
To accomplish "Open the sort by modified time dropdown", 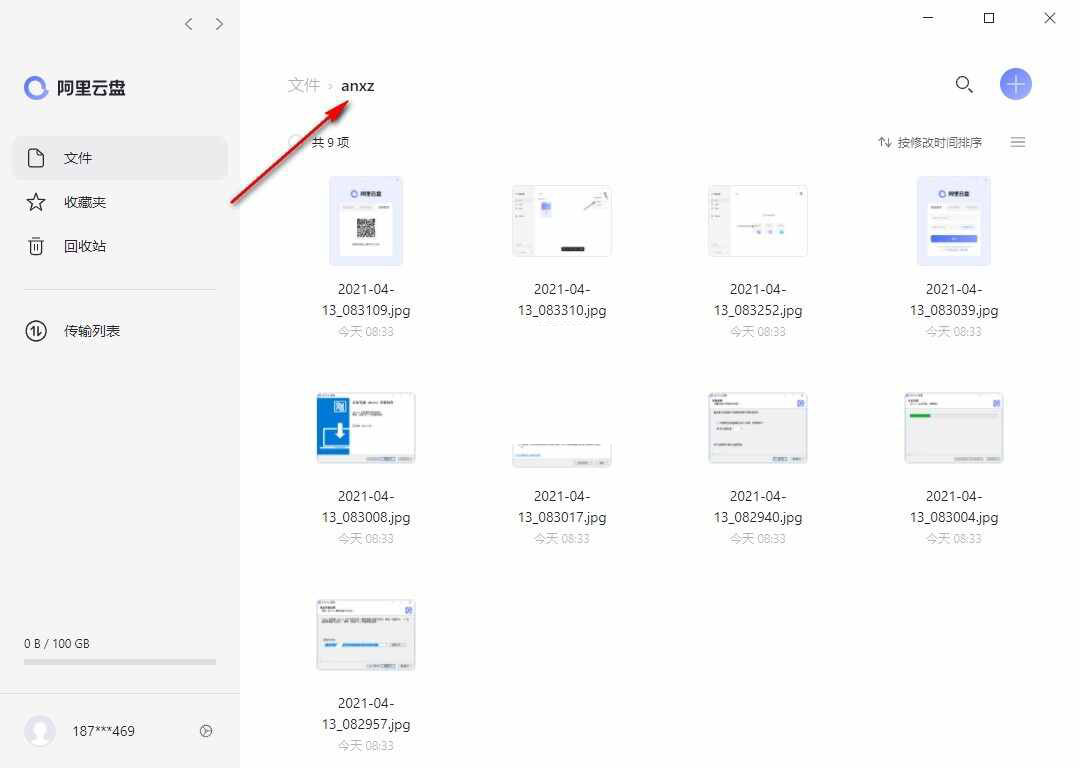I will pyautogui.click(x=930, y=142).
